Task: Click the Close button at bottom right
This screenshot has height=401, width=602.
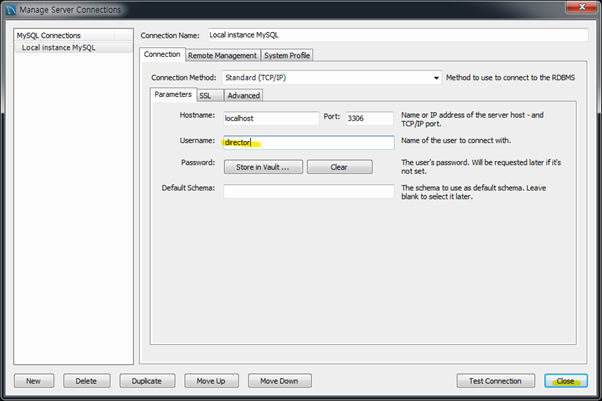Action: [566, 381]
